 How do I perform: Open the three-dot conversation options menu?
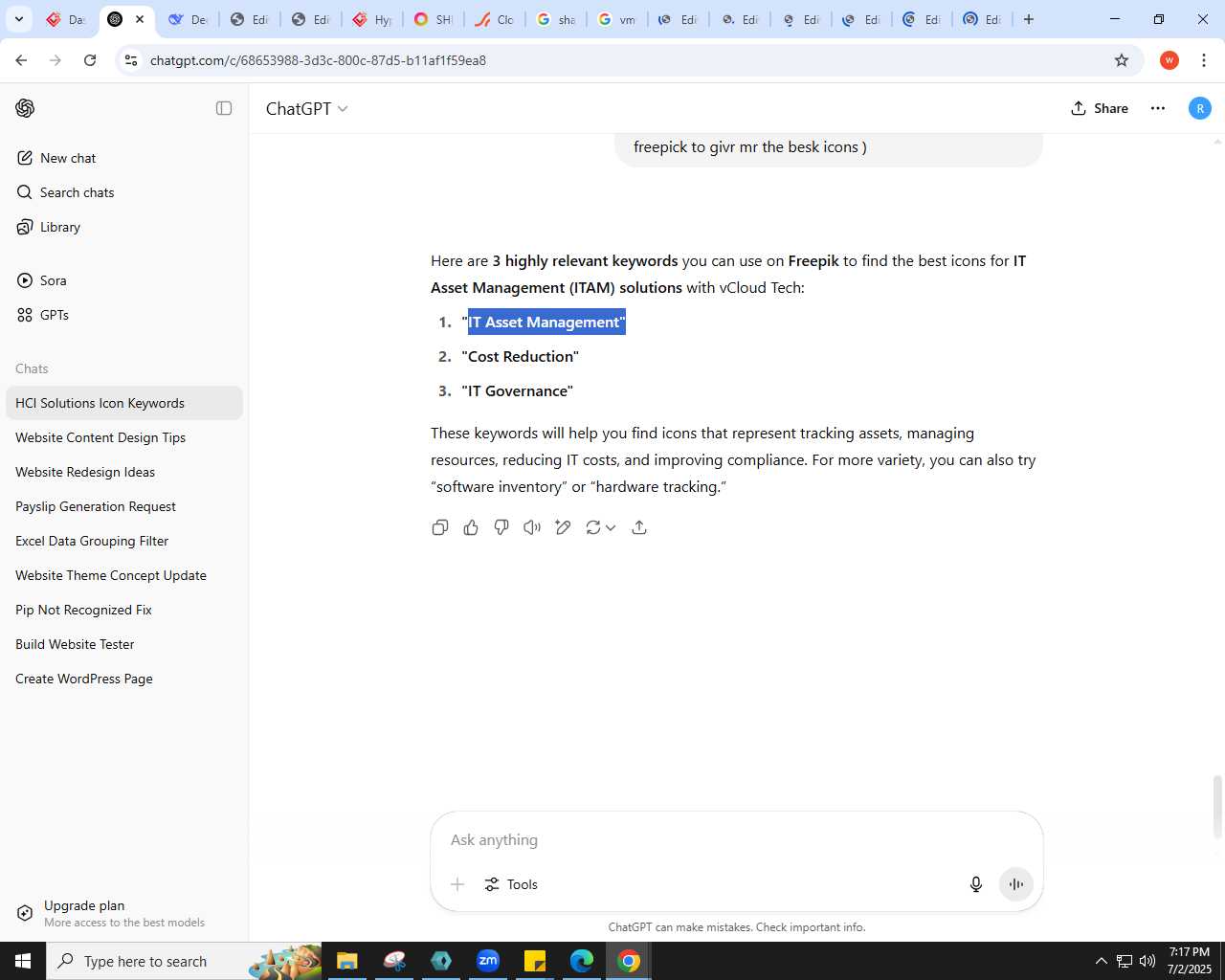click(1158, 108)
